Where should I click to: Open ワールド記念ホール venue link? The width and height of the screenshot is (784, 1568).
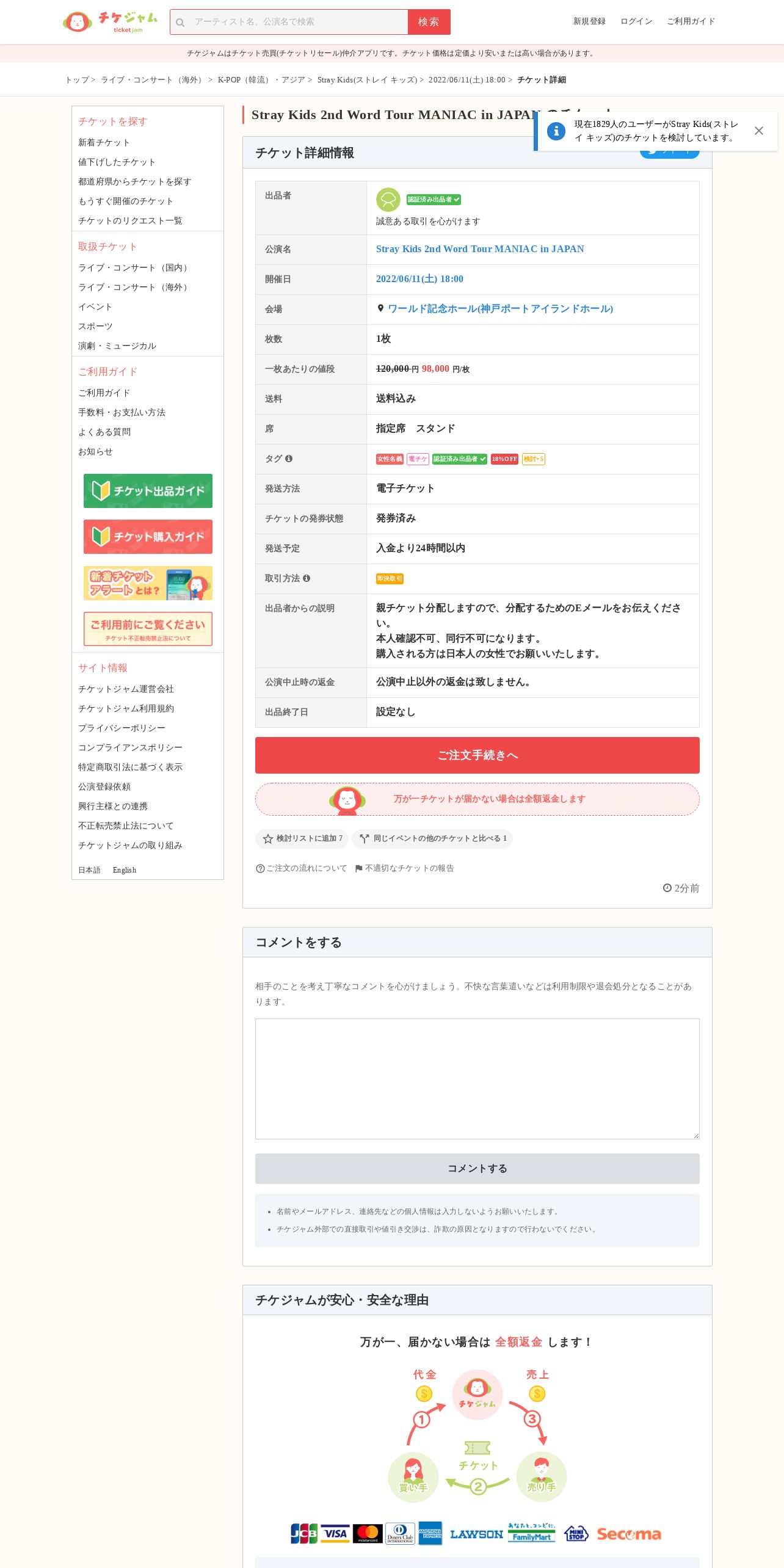500,309
